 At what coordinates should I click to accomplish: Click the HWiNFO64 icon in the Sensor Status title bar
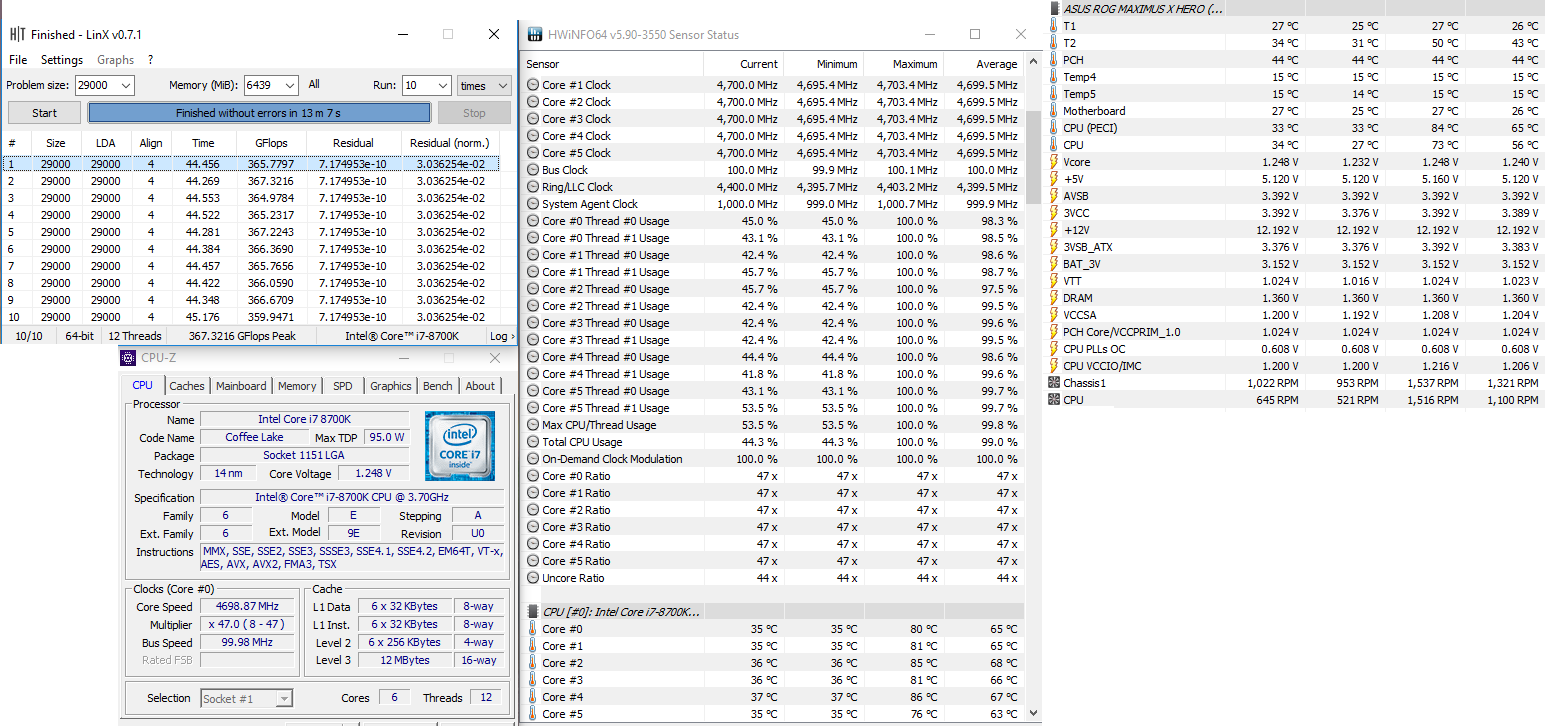pos(534,34)
